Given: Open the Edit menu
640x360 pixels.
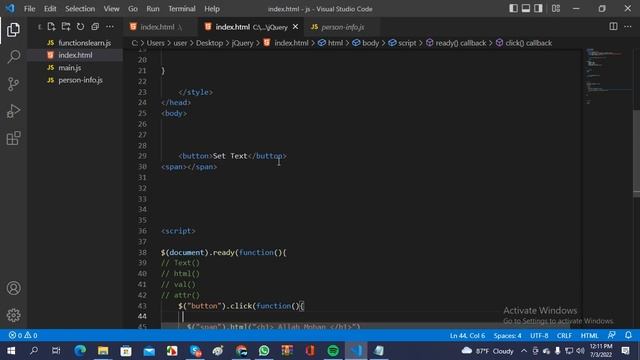Looking at the screenshot, I should [x=50, y=9].
